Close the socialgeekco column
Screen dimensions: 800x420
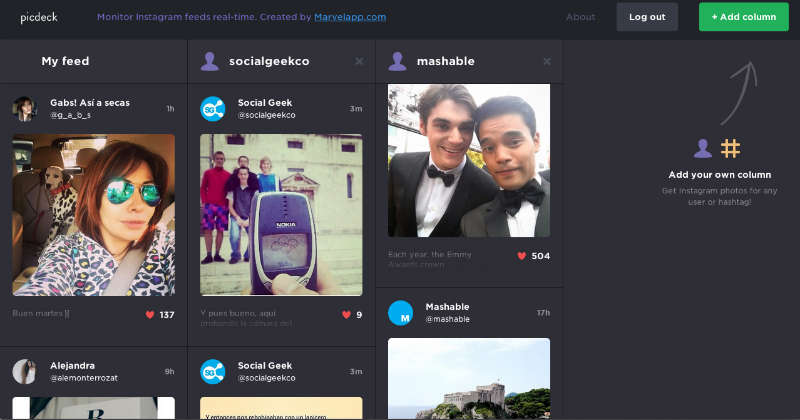(359, 61)
